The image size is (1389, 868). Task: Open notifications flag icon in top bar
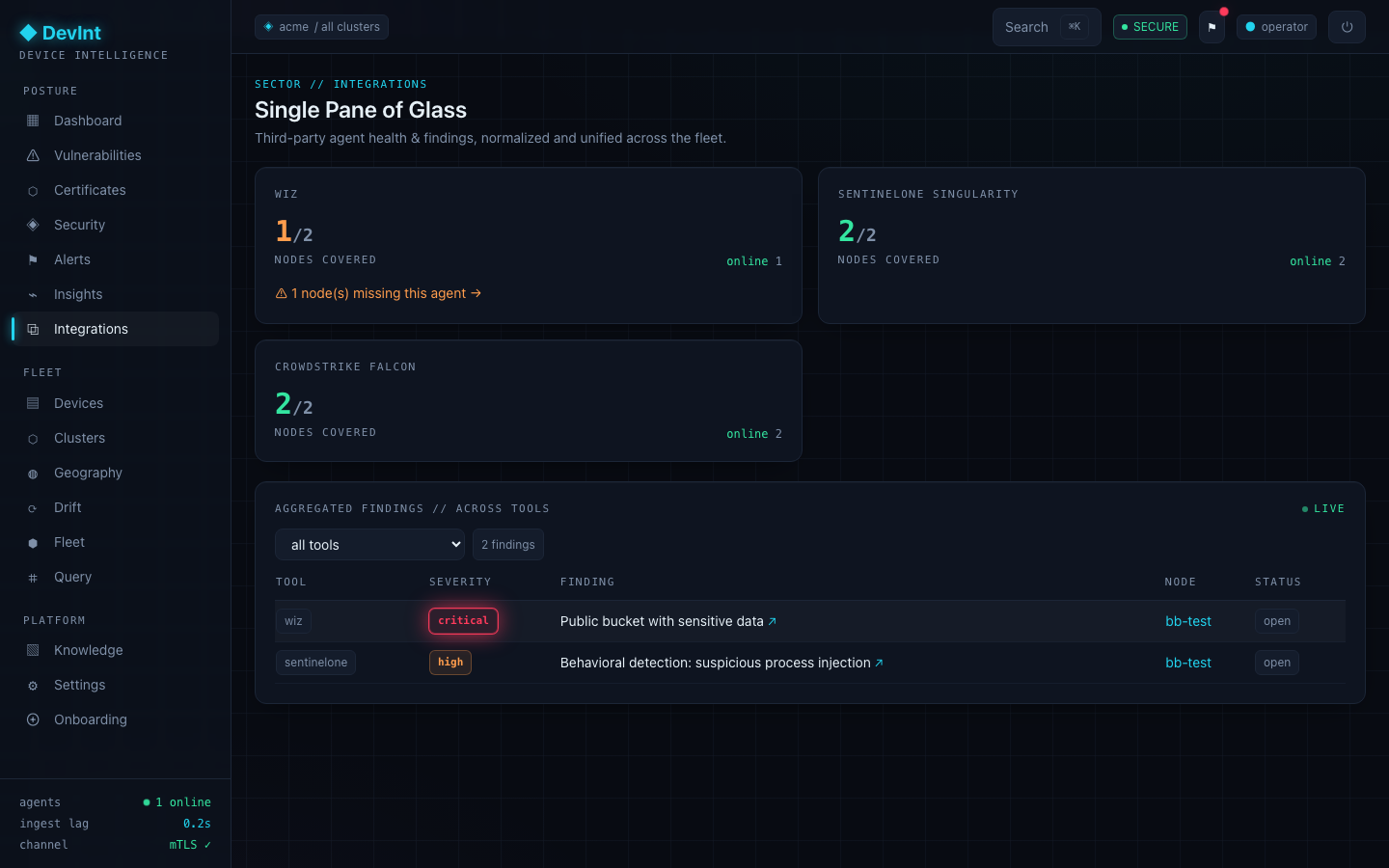click(x=1212, y=27)
